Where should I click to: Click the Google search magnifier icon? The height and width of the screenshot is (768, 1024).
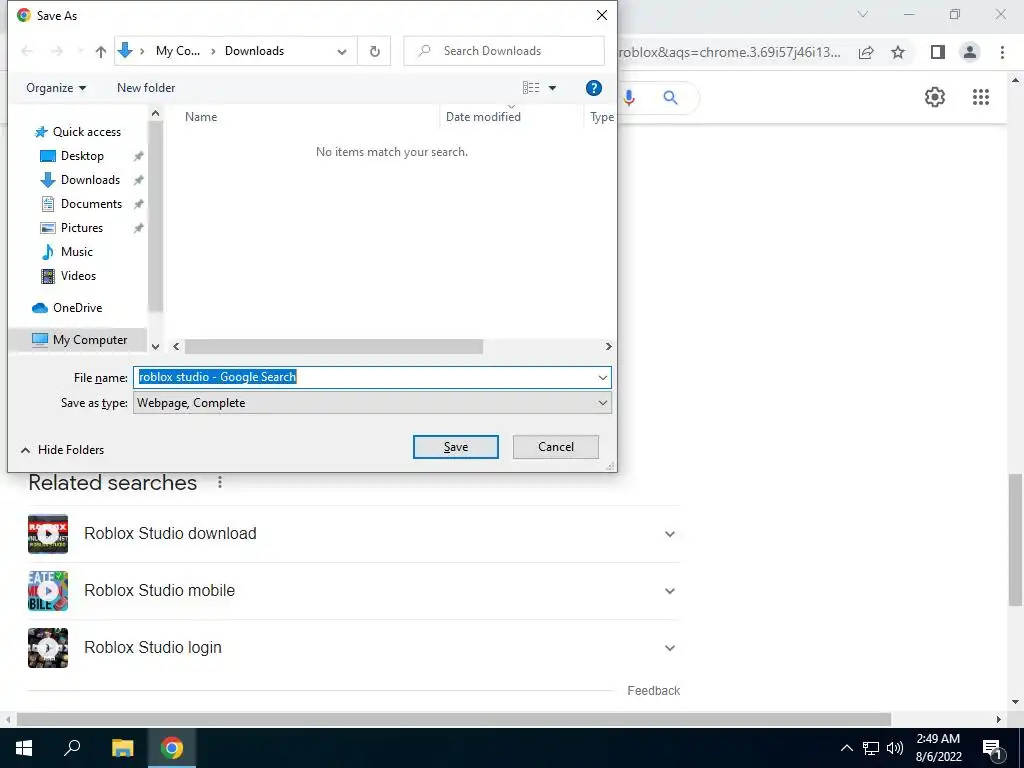coord(670,98)
